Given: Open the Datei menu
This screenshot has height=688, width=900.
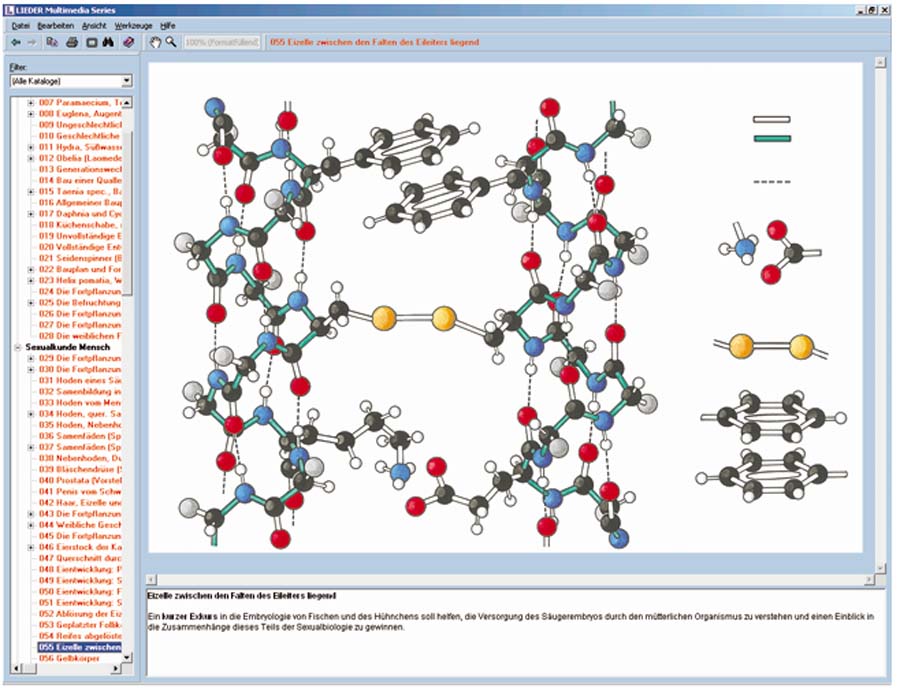Looking at the screenshot, I should tap(20, 24).
